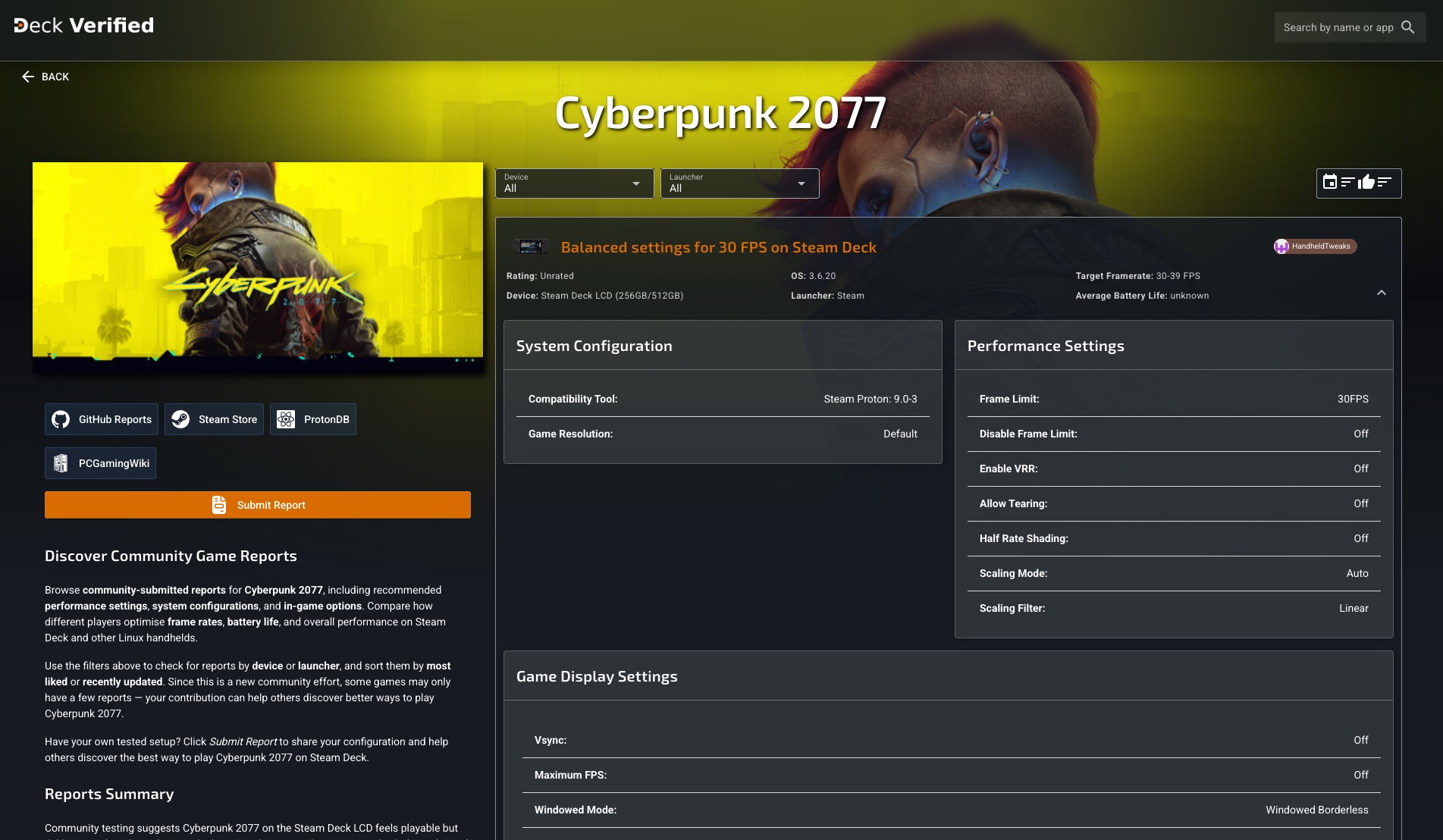Select the Game Resolution Default value
1443x840 pixels.
pos(900,434)
